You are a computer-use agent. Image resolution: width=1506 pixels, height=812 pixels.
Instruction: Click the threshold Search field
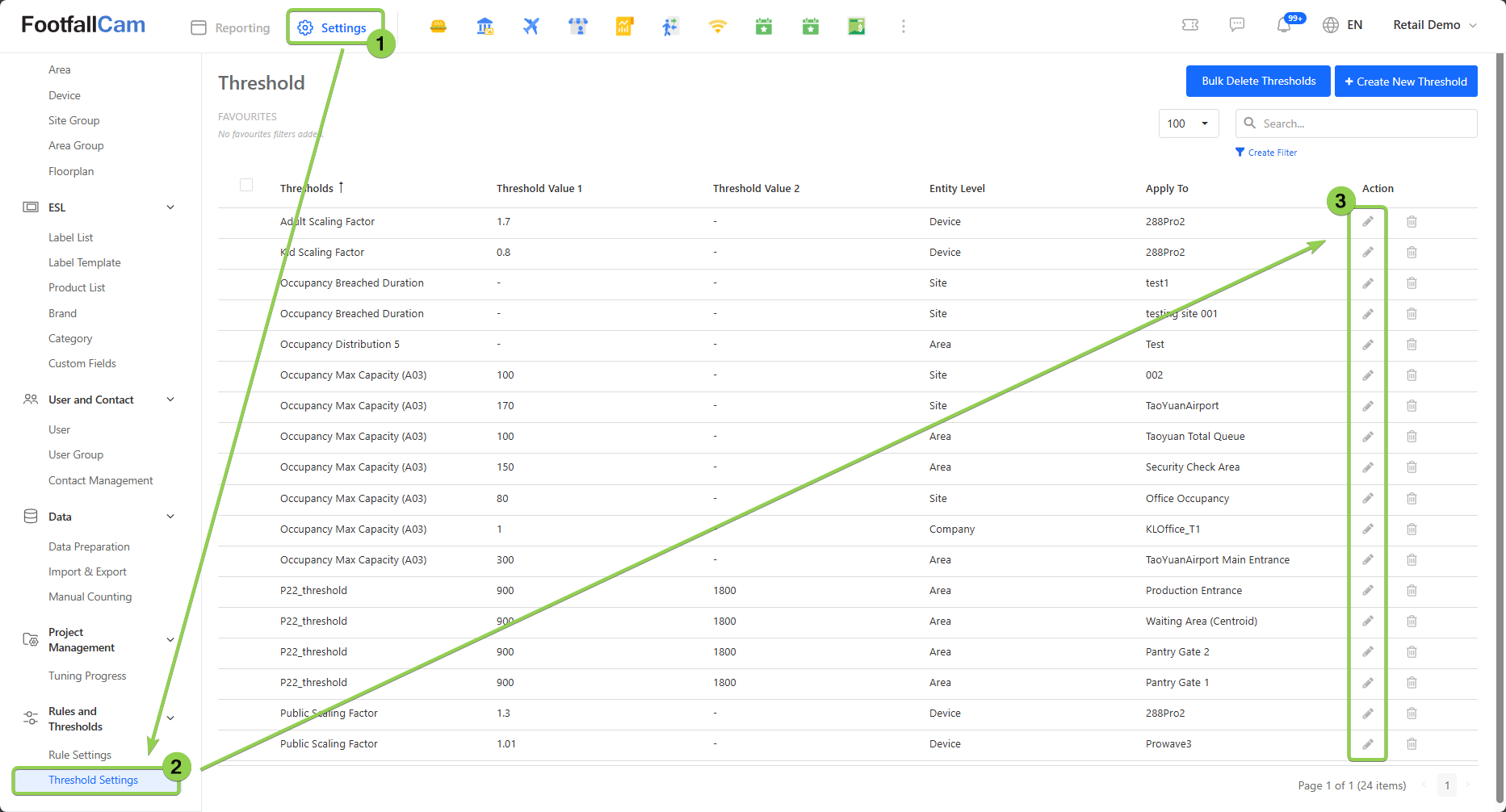tap(1365, 123)
